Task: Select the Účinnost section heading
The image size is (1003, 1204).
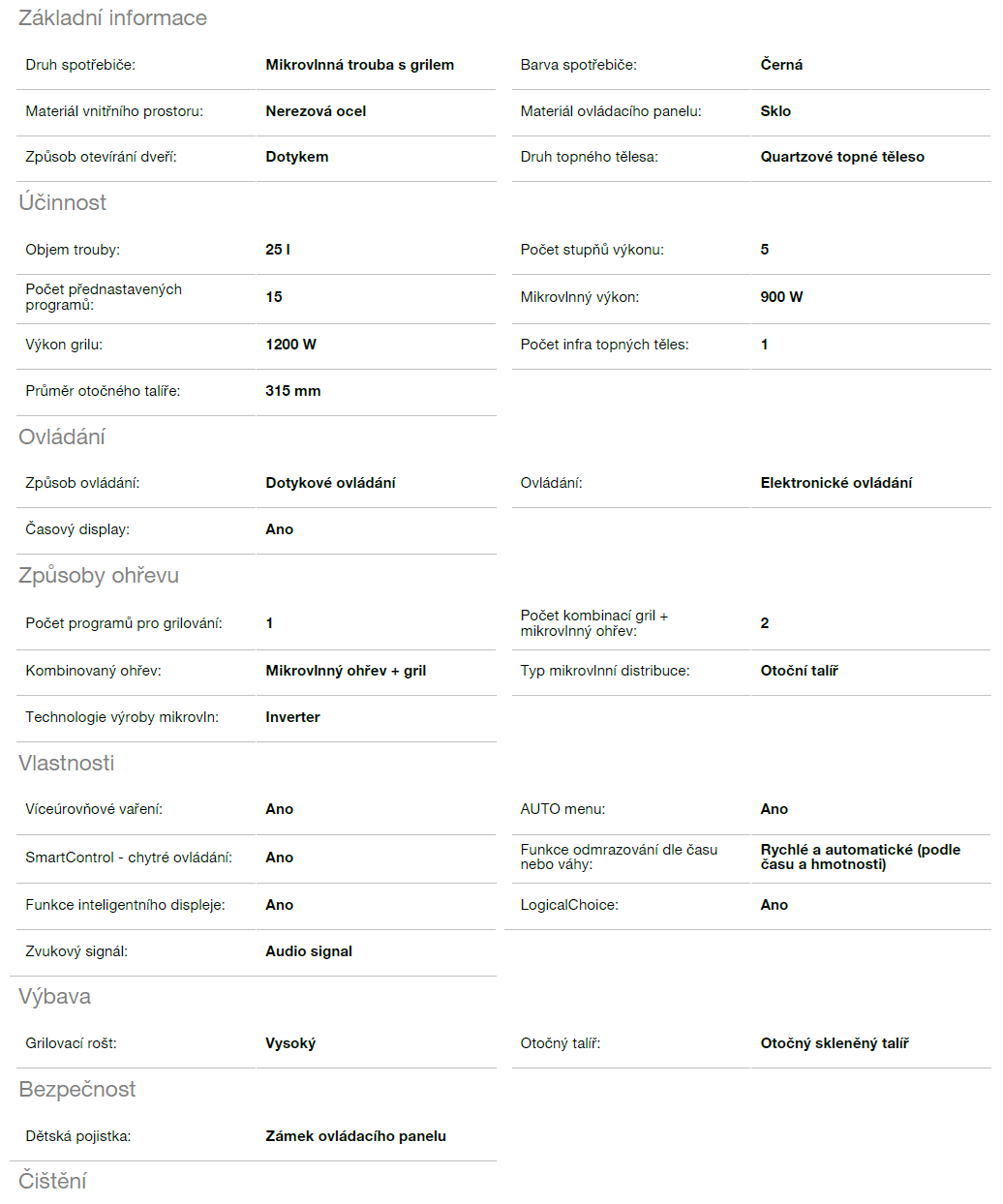Action: (62, 203)
